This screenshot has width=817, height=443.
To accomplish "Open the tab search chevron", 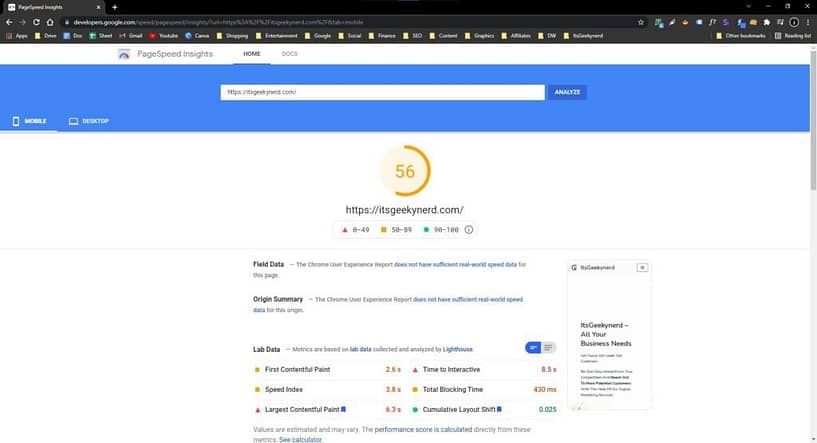I will pyautogui.click(x=748, y=7).
